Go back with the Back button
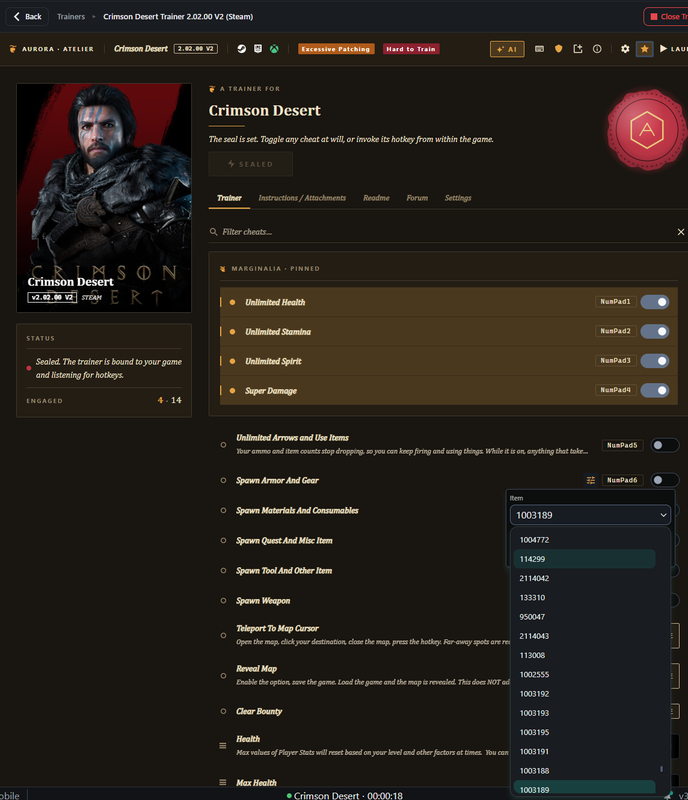Screen dimensions: 688x800 coord(27,16)
